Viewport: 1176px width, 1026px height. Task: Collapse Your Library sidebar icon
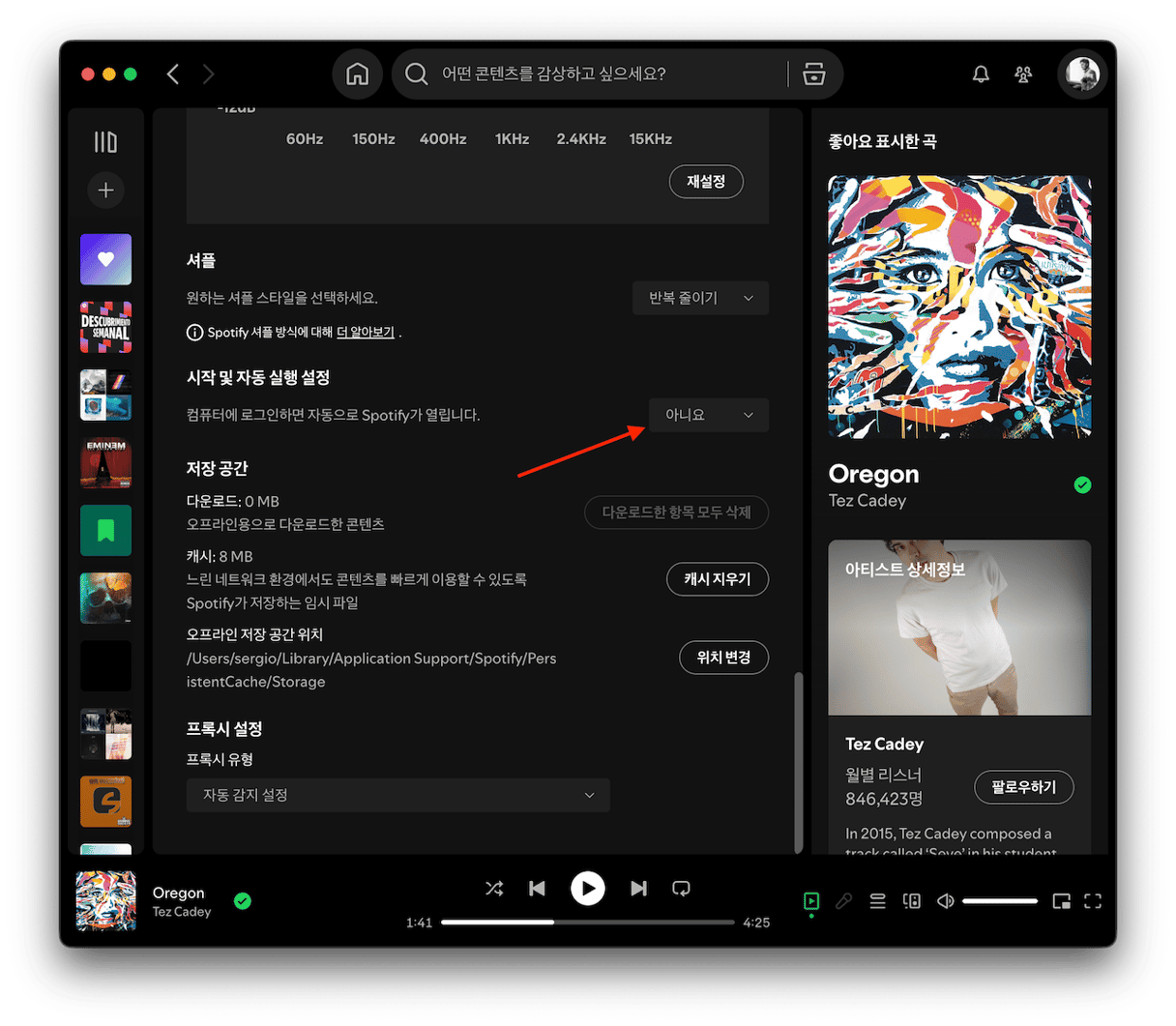coord(105,142)
